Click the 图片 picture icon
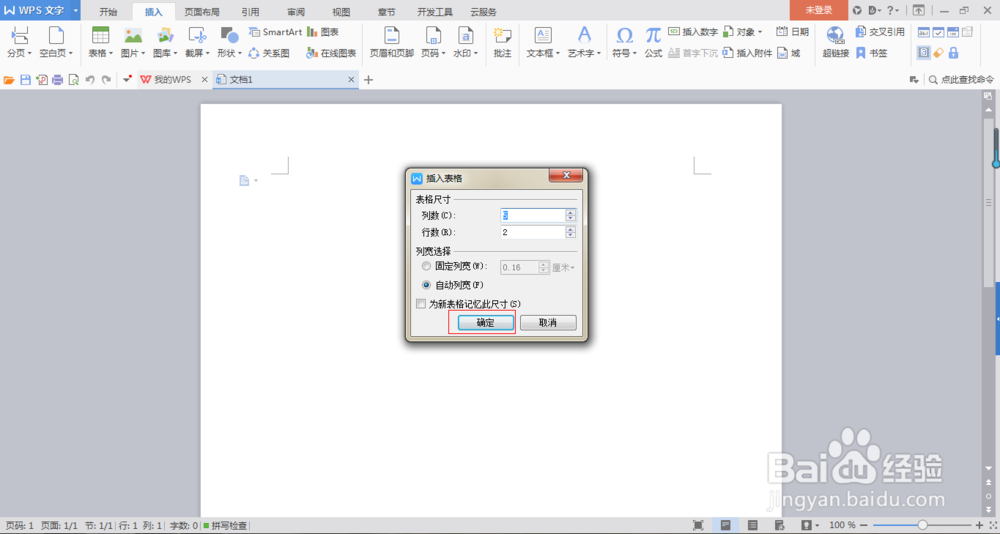Viewport: 1000px width, 534px height. tap(133, 36)
